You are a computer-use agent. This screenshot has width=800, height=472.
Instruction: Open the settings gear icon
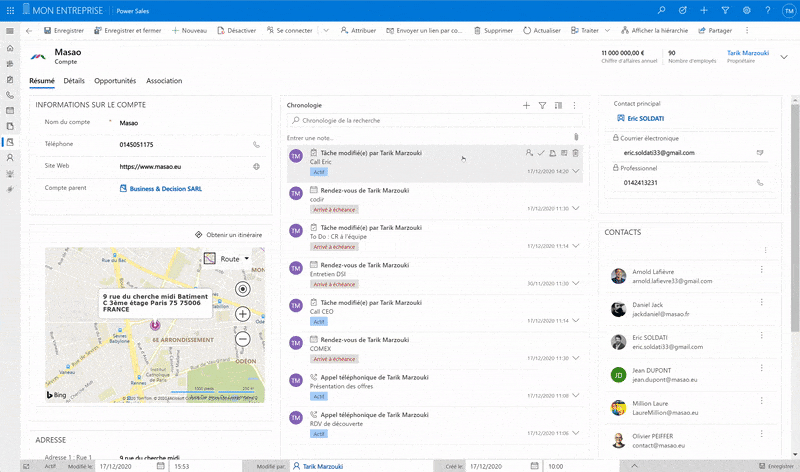746,10
